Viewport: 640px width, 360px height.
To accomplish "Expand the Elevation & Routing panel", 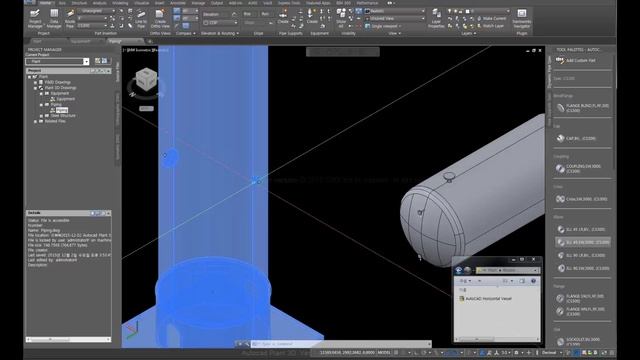I will [220, 33].
